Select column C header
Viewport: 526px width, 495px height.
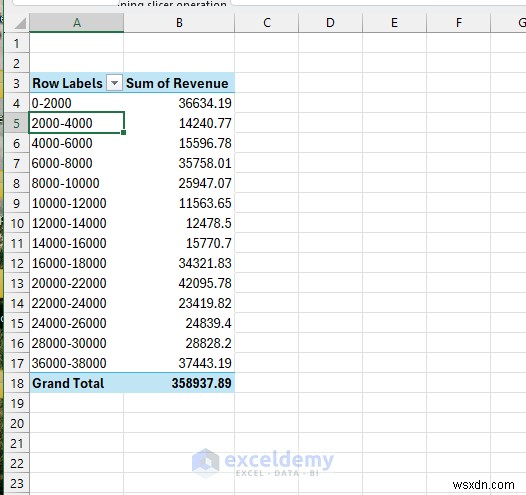[x=267, y=23]
